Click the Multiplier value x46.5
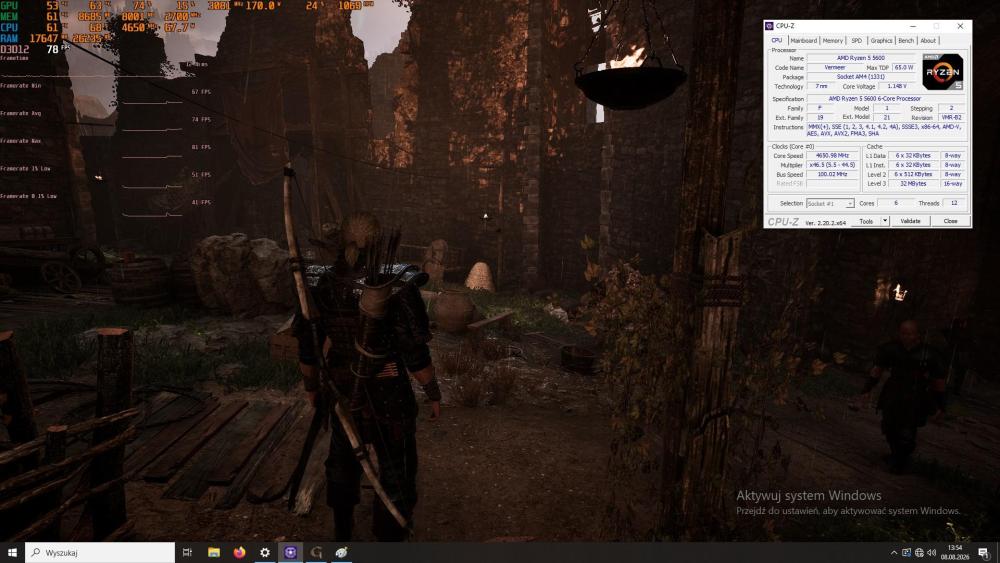Screen dimensions: 1000x563 [x=832, y=165]
